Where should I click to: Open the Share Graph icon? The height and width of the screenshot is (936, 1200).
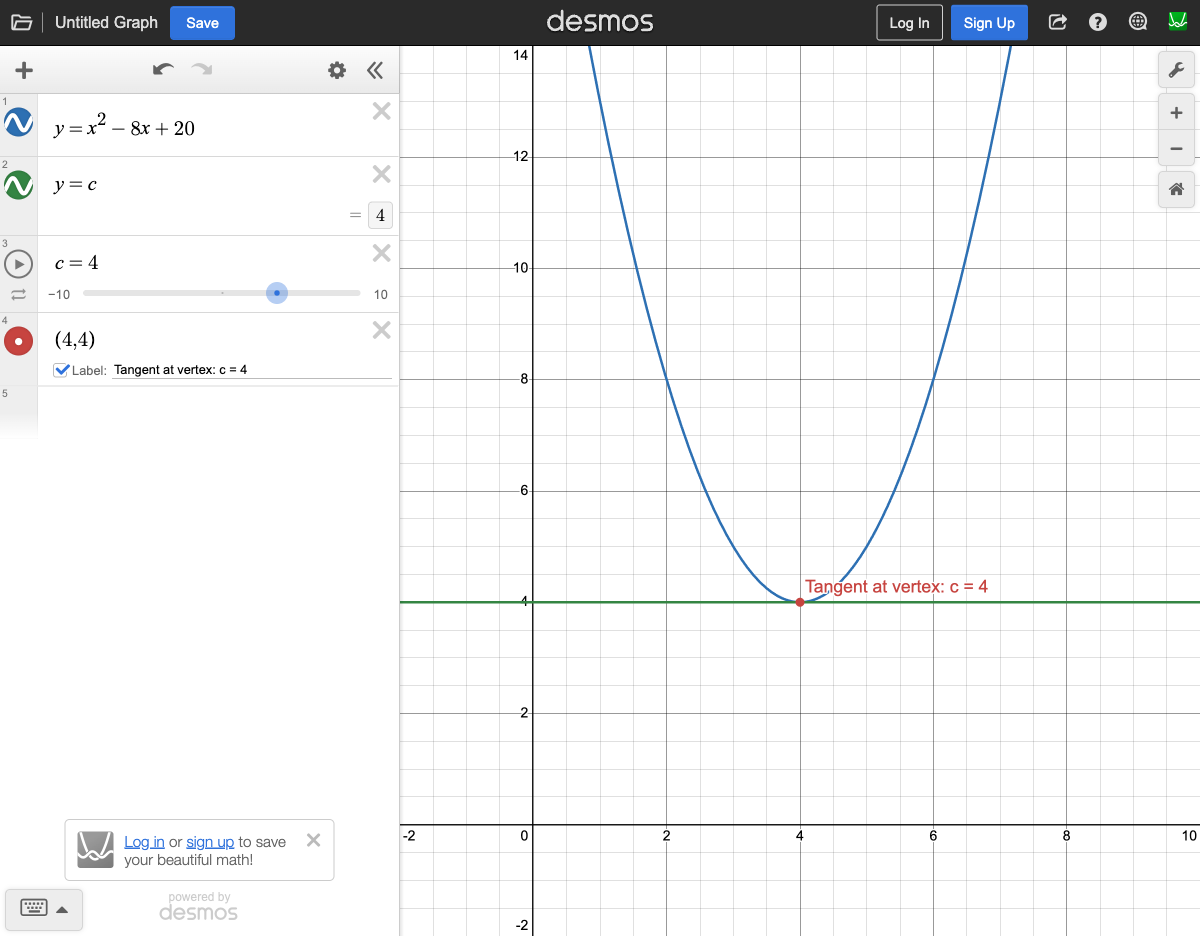point(1057,22)
